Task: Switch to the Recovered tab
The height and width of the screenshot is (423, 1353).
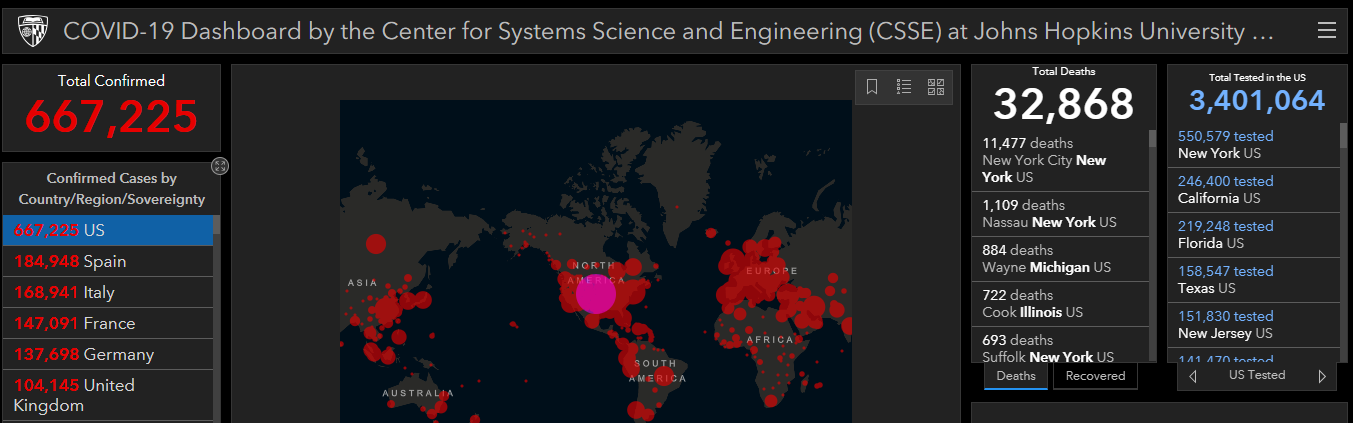Action: click(x=1095, y=376)
